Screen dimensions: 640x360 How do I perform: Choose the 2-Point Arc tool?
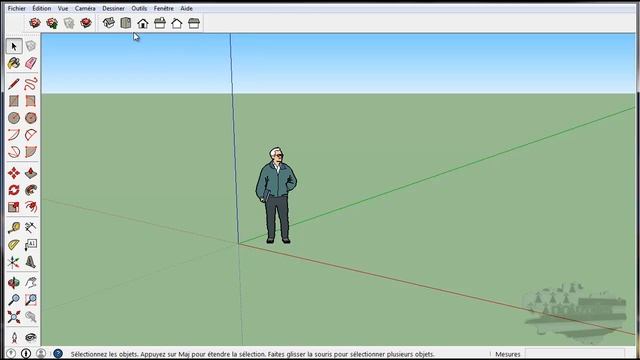coord(31,135)
